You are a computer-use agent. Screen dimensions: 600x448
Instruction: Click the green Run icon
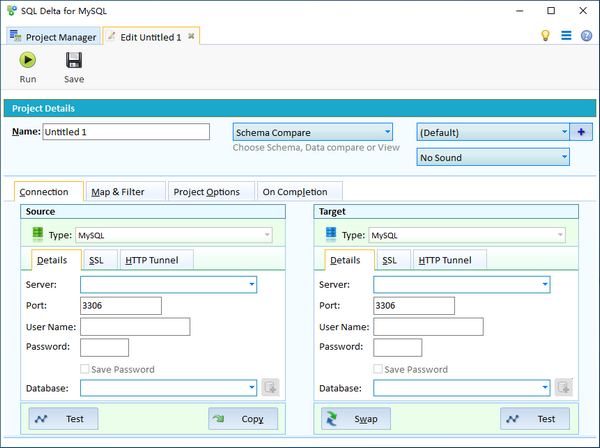28,60
